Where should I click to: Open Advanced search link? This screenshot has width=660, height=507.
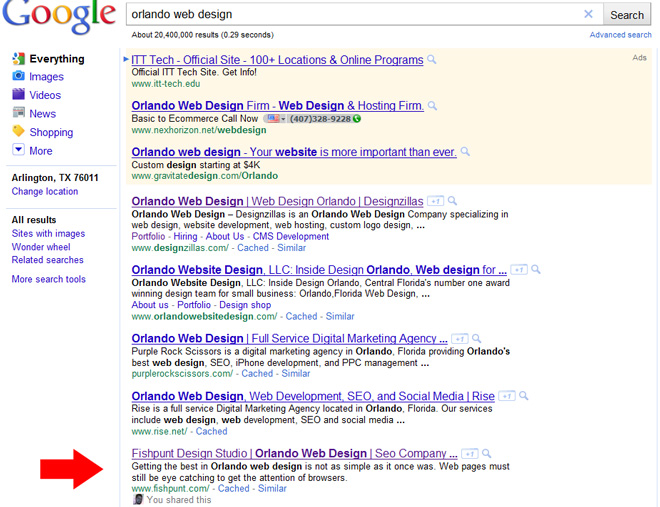point(620,35)
